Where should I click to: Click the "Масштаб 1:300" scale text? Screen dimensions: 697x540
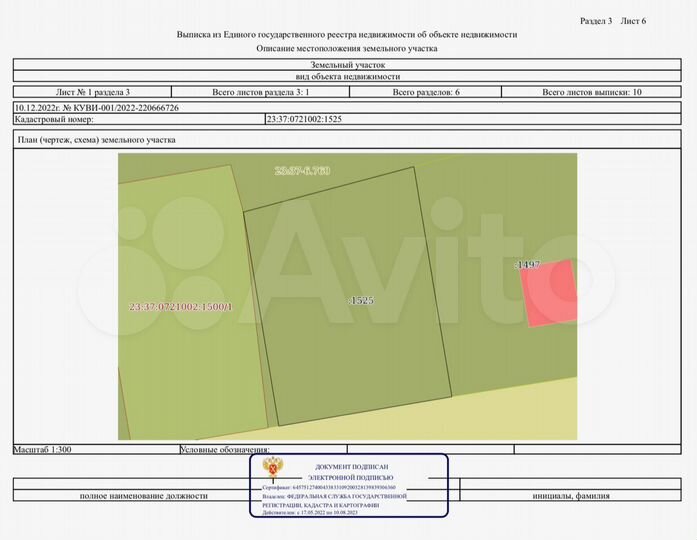tap(43, 449)
